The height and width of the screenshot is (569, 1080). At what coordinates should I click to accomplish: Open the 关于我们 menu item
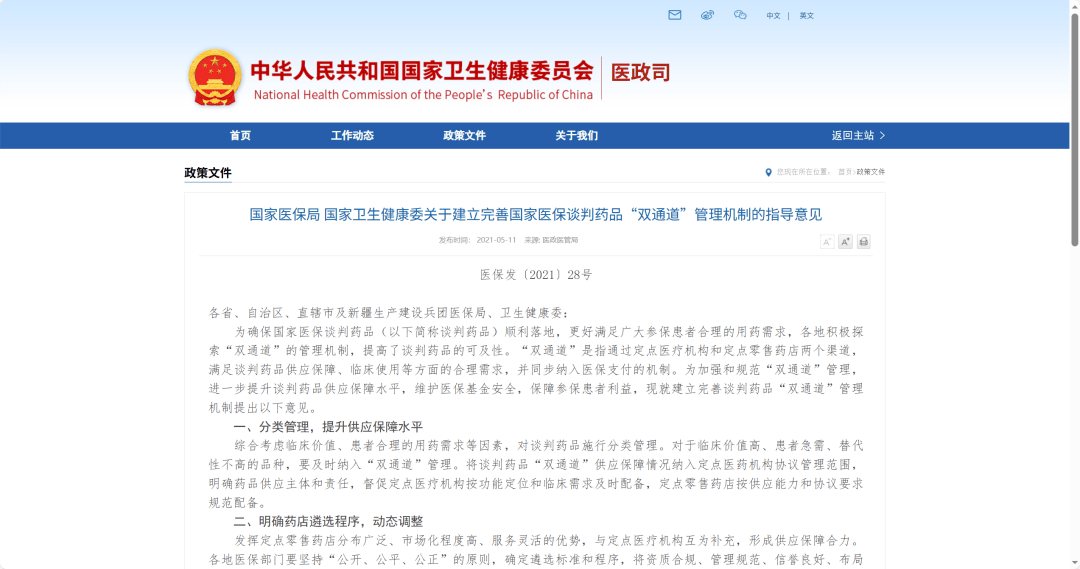(577, 136)
